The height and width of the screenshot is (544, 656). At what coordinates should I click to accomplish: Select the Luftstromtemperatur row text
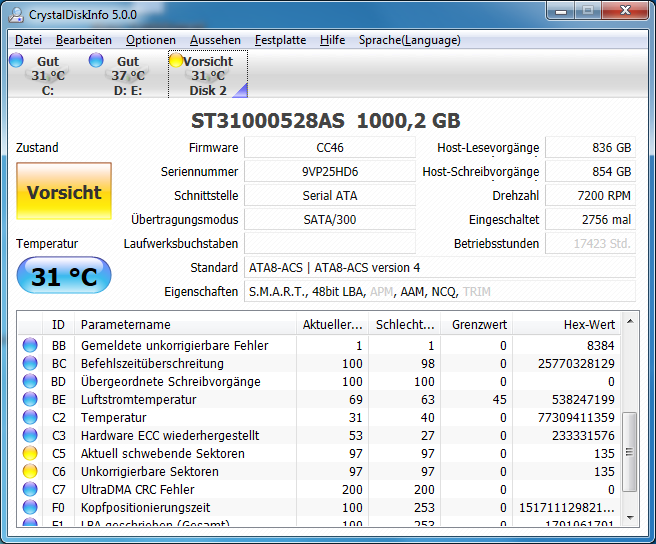click(x=138, y=399)
